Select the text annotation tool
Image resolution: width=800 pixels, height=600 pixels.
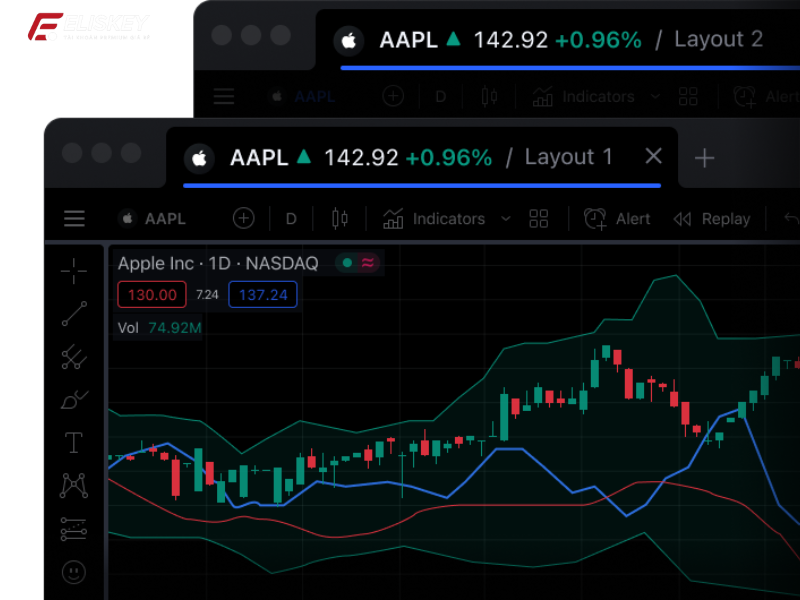click(x=73, y=442)
